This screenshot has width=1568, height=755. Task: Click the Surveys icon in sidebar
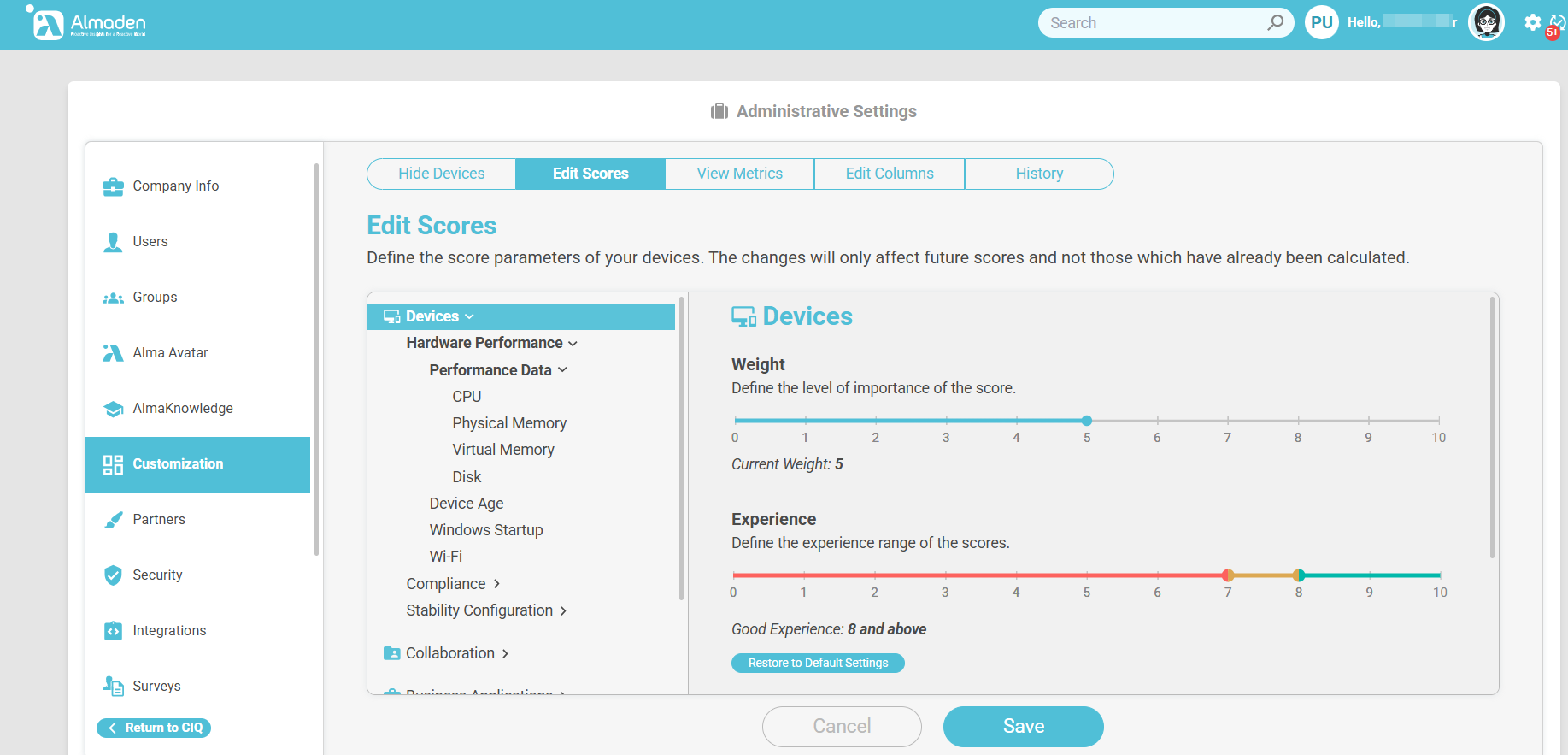coord(113,686)
